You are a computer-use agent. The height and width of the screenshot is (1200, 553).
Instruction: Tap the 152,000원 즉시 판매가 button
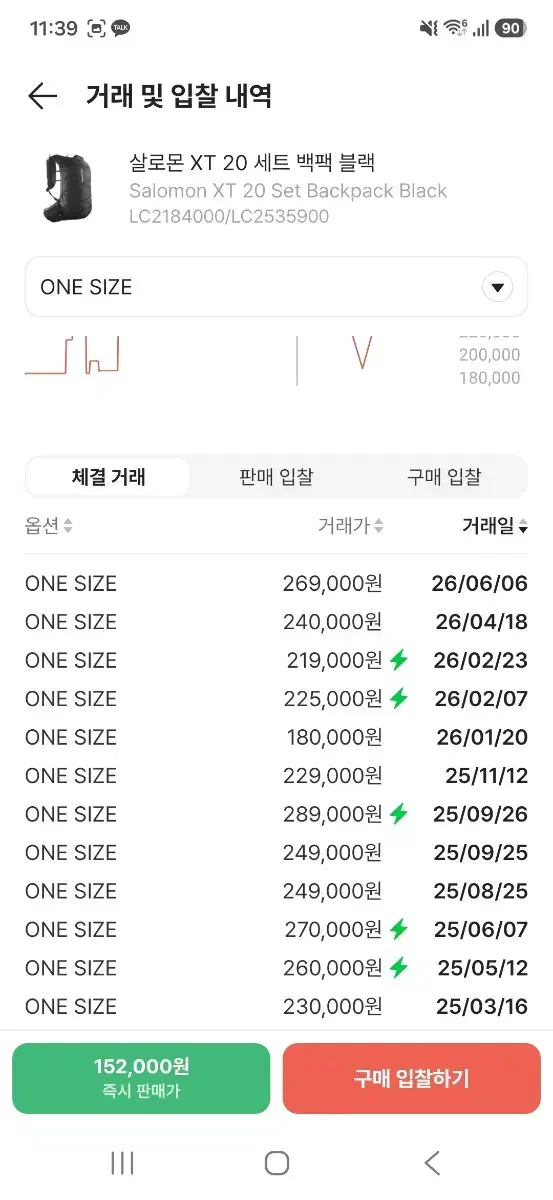point(141,1078)
